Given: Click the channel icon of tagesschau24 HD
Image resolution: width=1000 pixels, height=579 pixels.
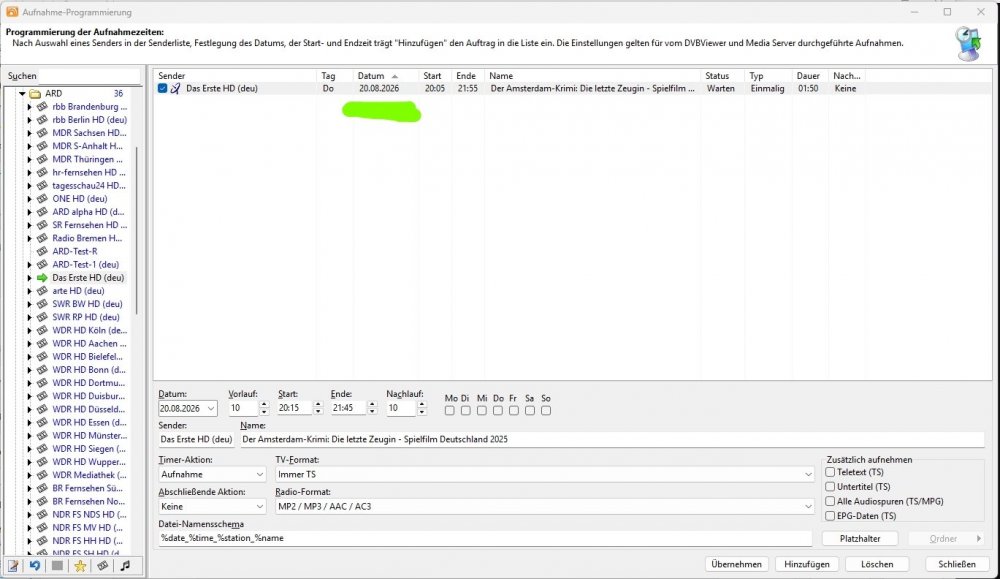Looking at the screenshot, I should point(42,186).
